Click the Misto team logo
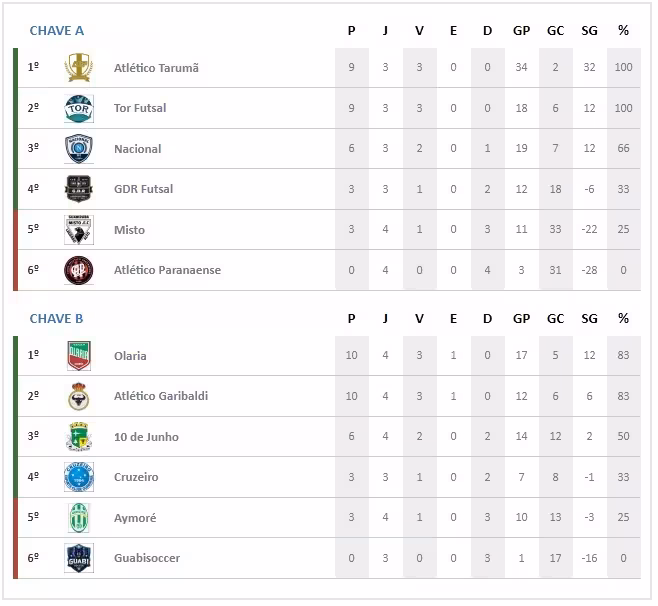658x606 pixels. coord(78,230)
